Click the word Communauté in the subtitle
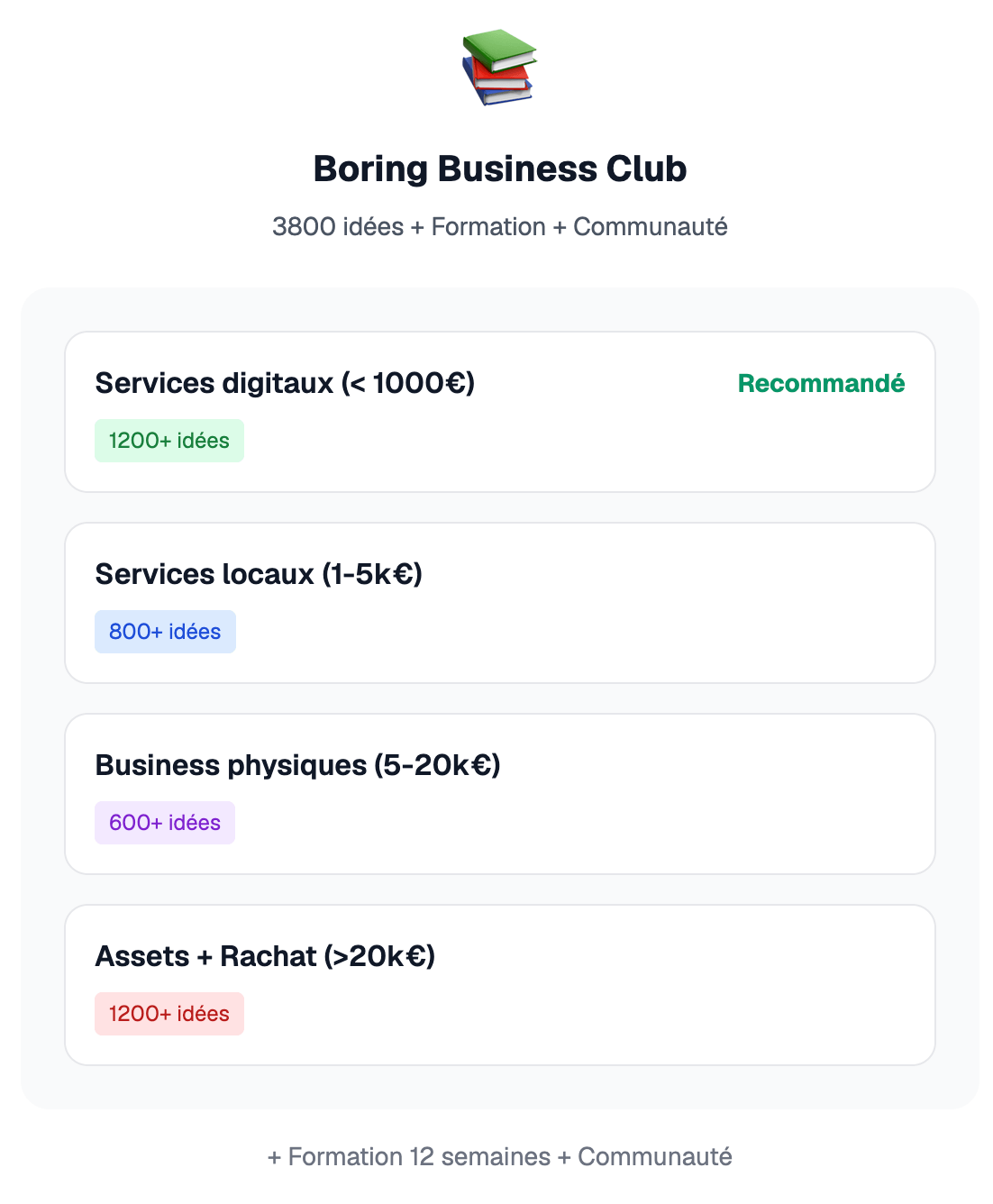 coord(651,227)
